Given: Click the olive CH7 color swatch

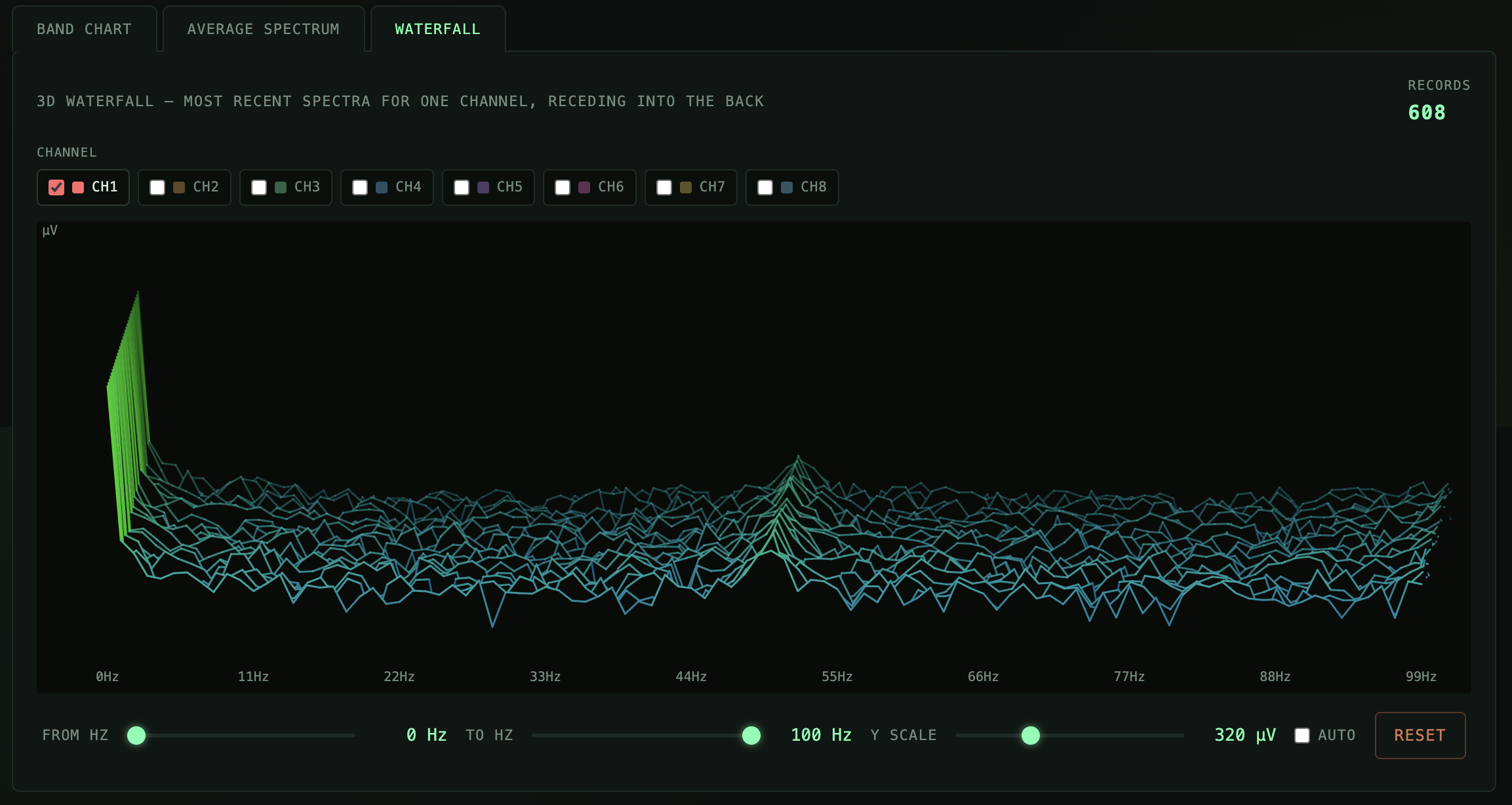Looking at the screenshot, I should click(x=686, y=187).
